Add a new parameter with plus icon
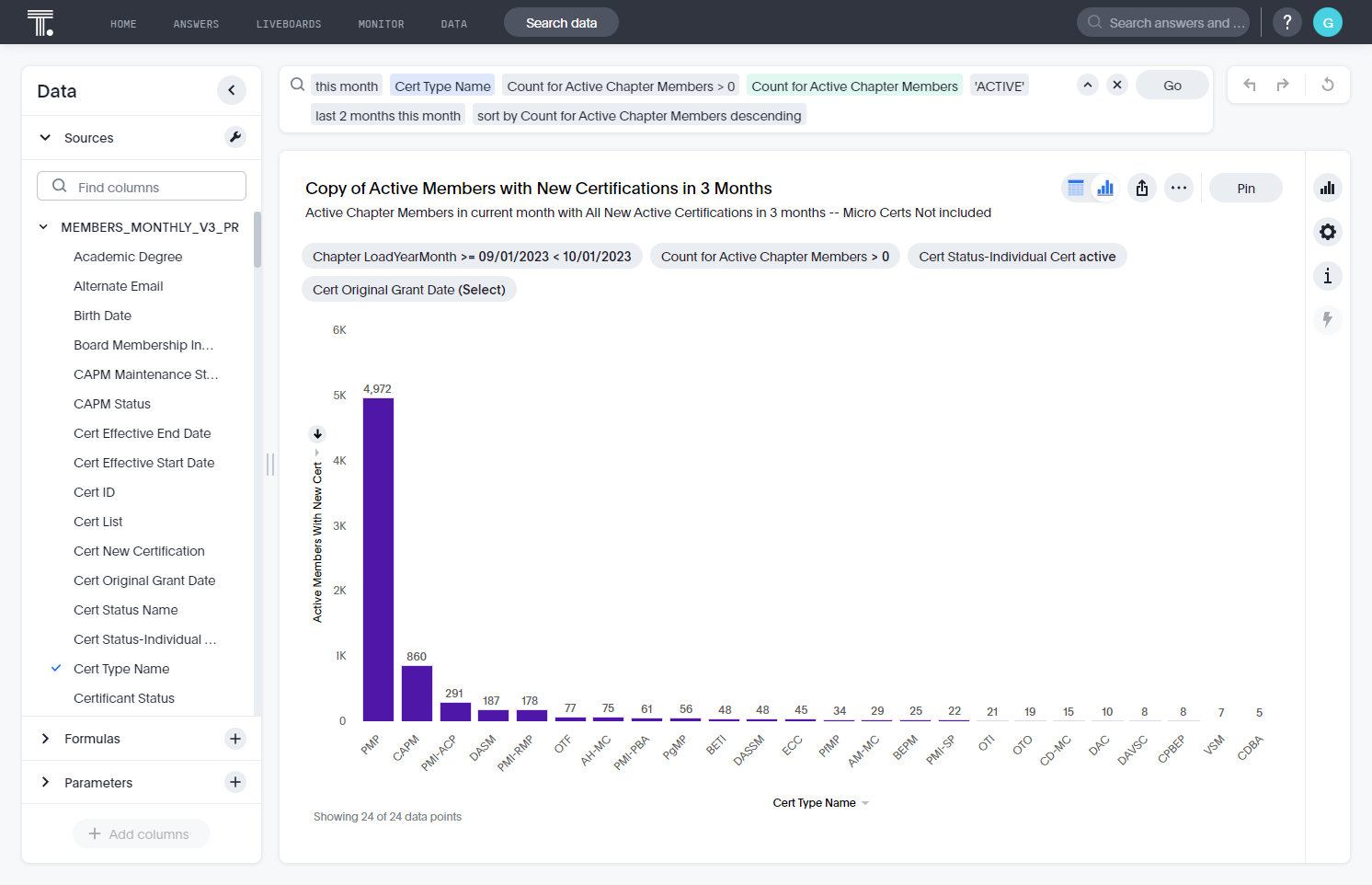 pyautogui.click(x=235, y=782)
